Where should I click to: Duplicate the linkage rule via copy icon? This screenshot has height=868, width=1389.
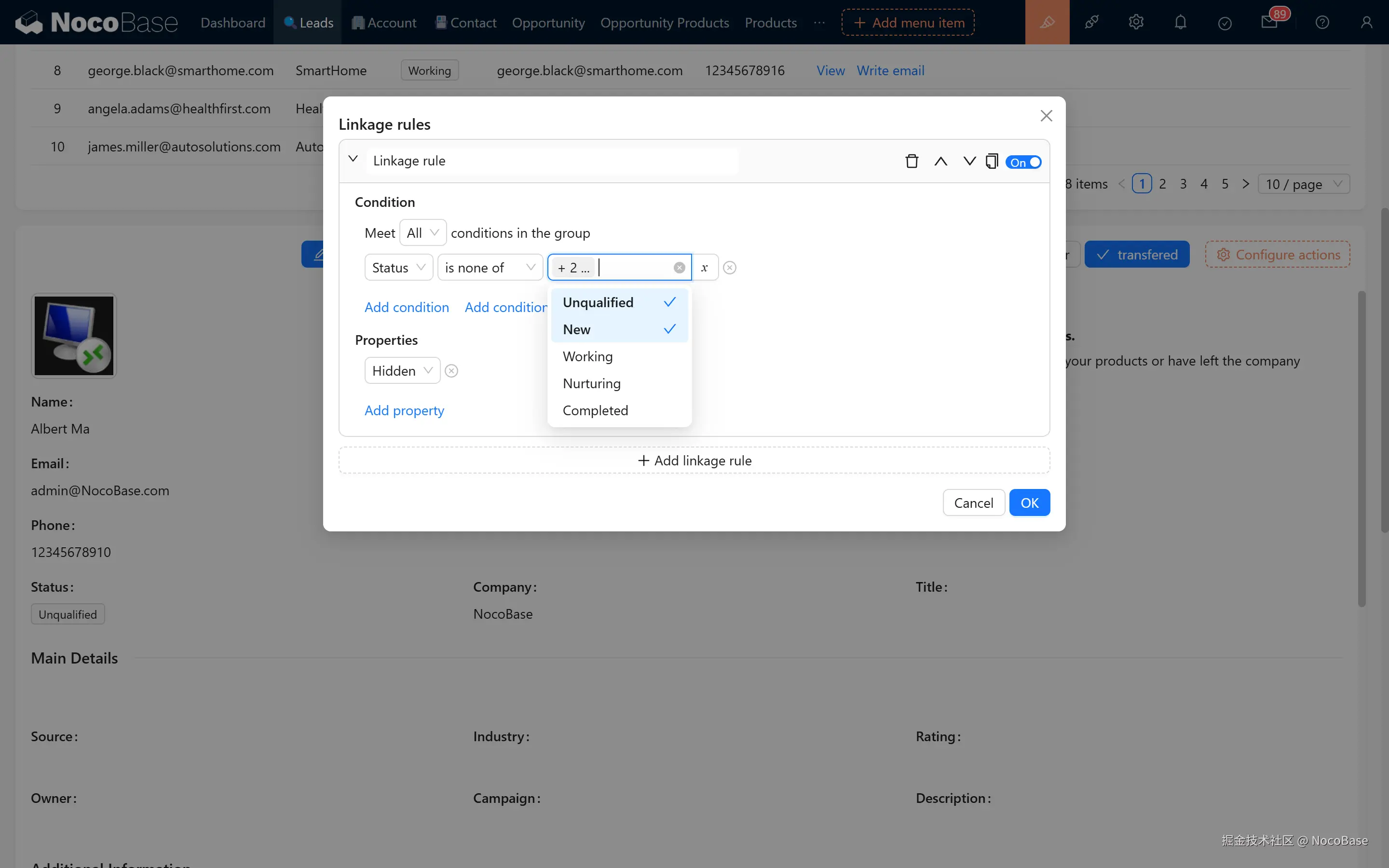[991, 162]
